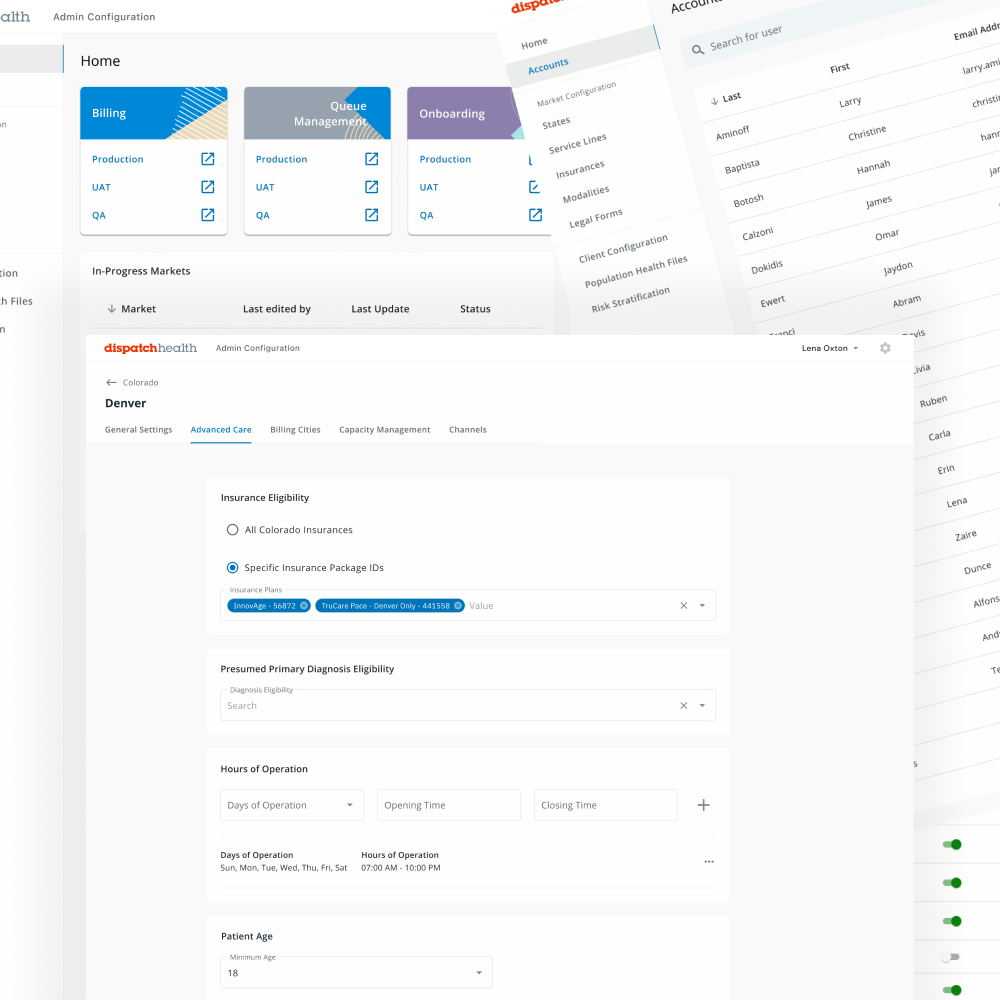1000x1000 pixels.
Task: Switch to Advanced Care tab
Action: (x=221, y=430)
